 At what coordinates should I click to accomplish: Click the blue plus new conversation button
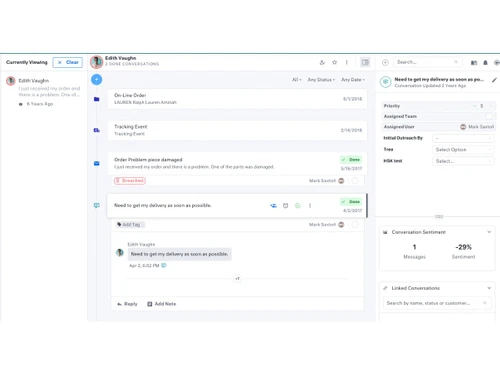pos(97,79)
